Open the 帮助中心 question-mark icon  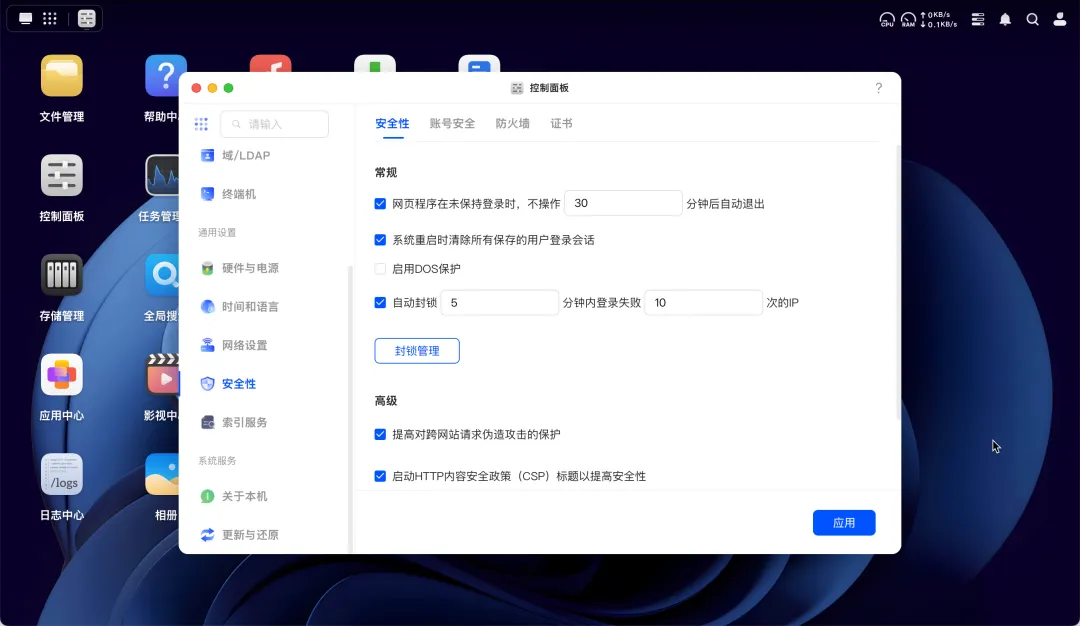163,76
